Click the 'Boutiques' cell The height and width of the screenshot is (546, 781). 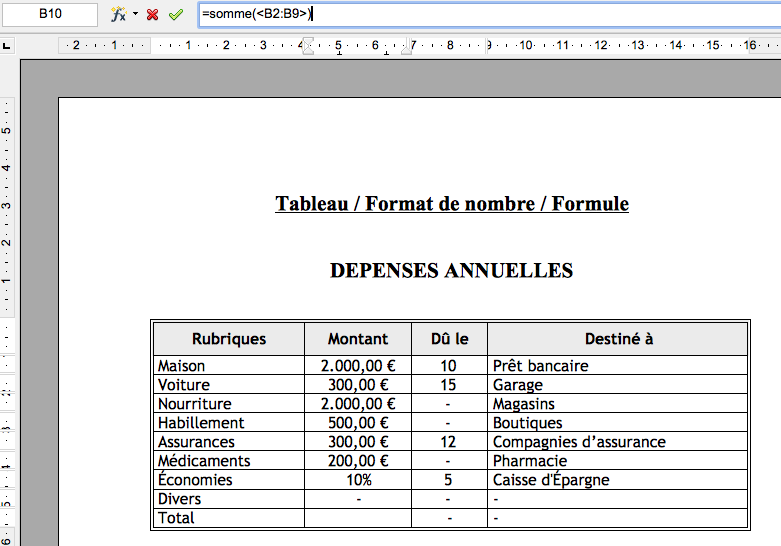tap(618, 422)
